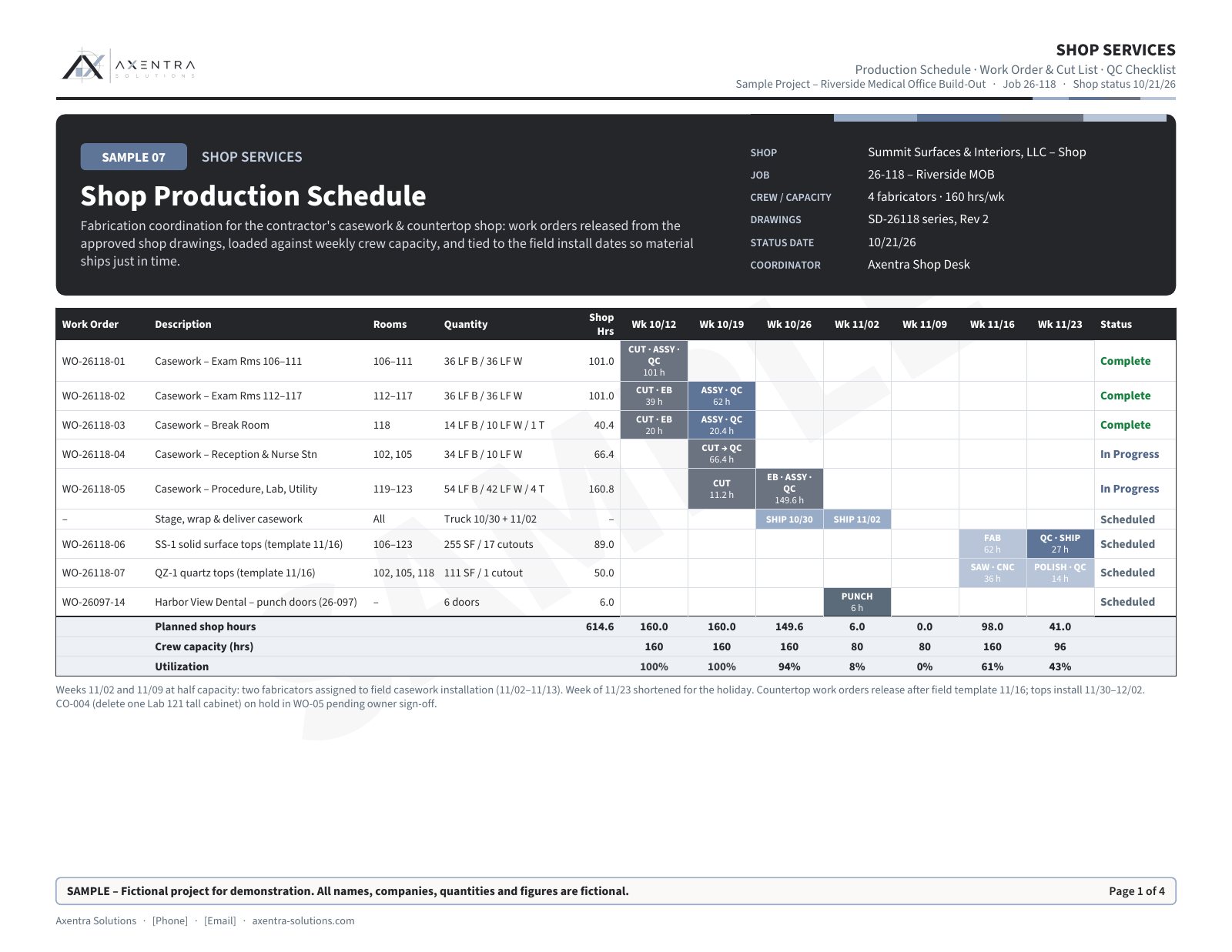Select the SAW · CNC 36 h block
1232x952 pixels.
pos(993,573)
